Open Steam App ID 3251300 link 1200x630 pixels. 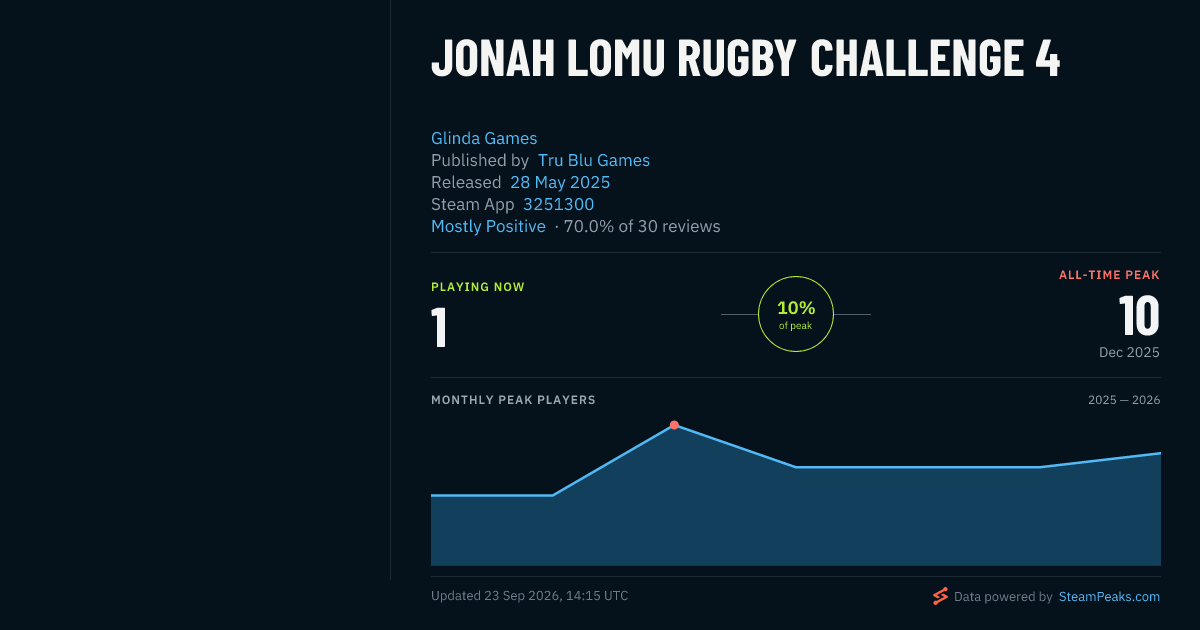click(x=558, y=205)
